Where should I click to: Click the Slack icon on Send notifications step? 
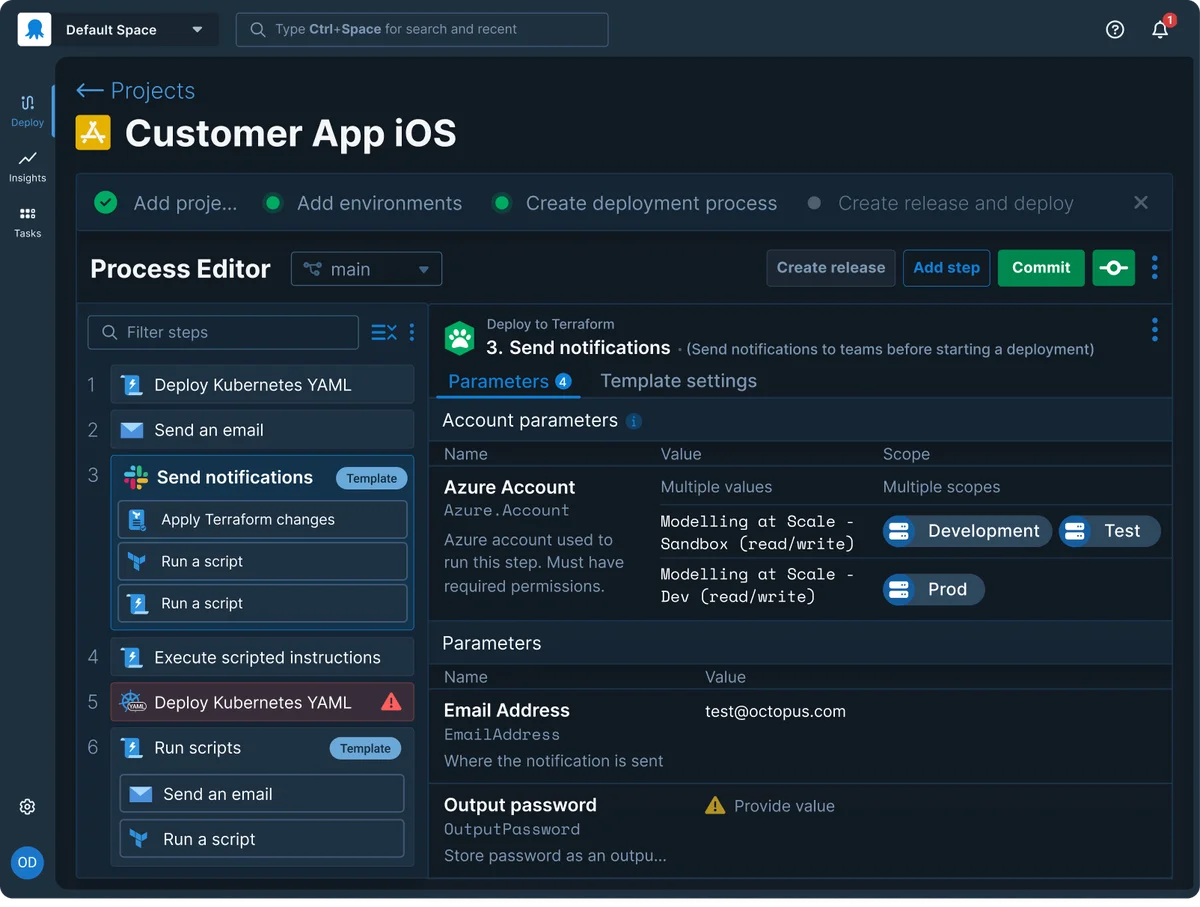136,477
